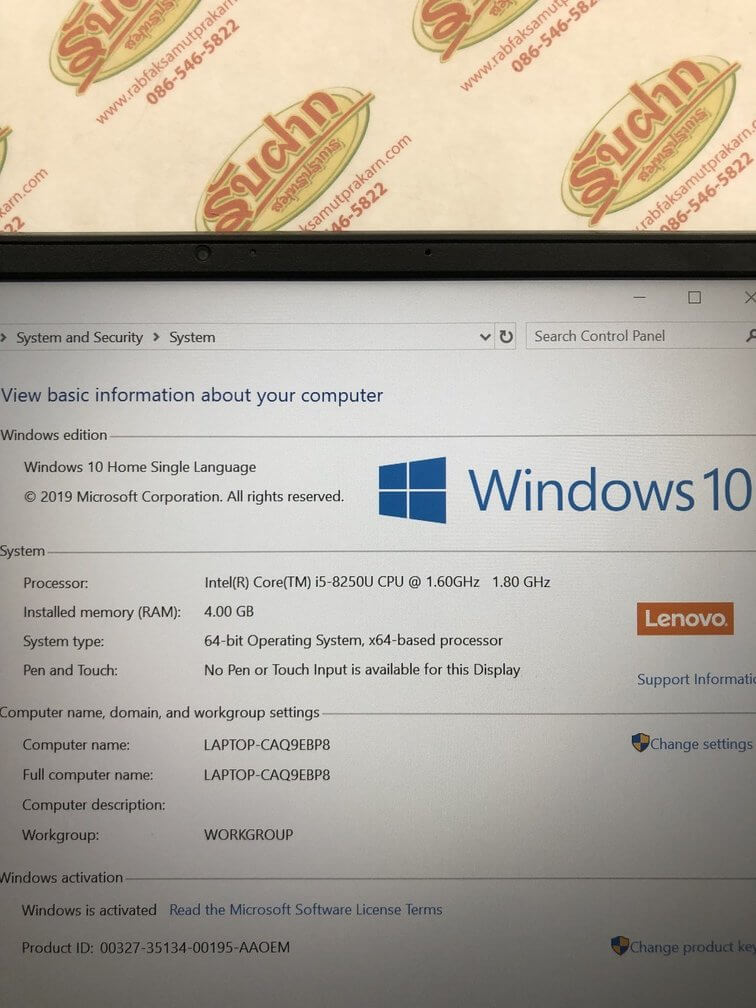Screen dimensions: 756x1008
Task: Refresh the Control Panel address bar
Action: [506, 336]
